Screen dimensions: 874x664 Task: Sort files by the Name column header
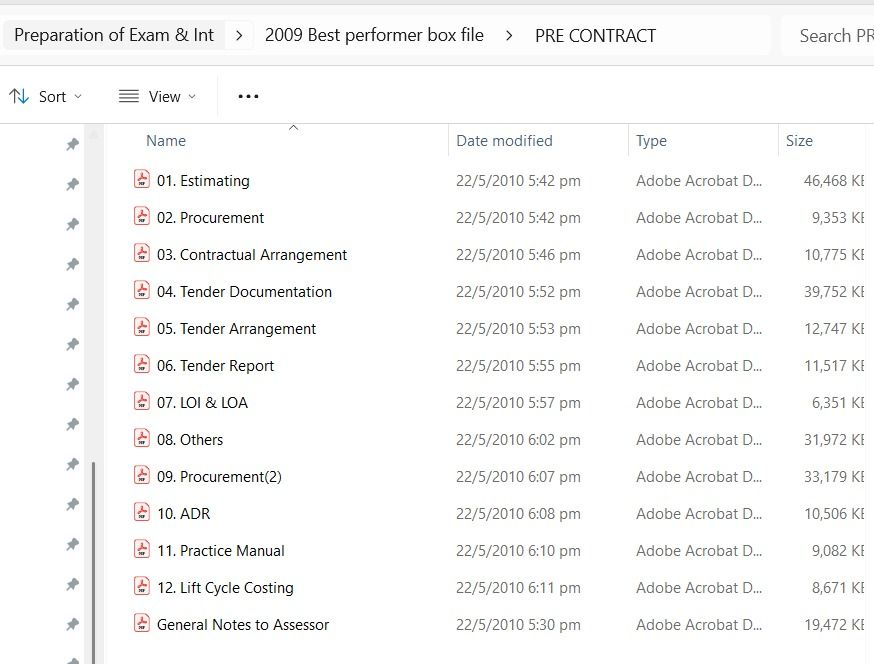click(x=166, y=141)
